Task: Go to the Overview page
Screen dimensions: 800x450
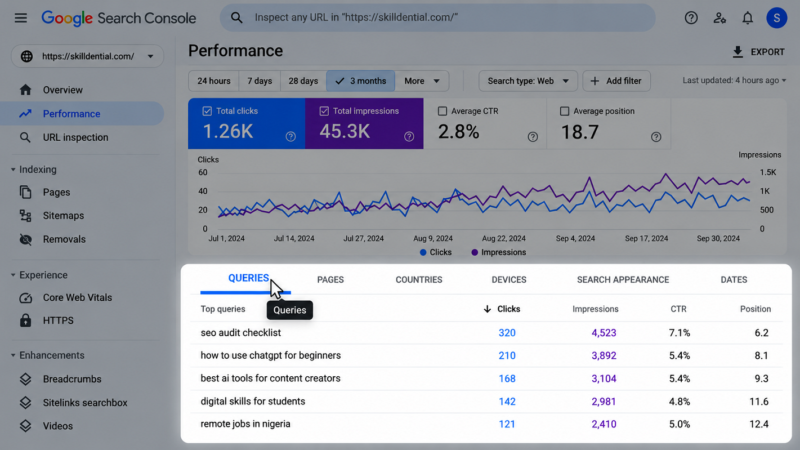Action: coord(63,90)
